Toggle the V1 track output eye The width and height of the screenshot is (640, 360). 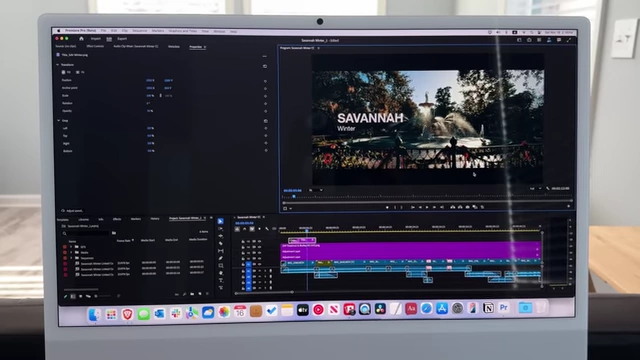[260, 264]
